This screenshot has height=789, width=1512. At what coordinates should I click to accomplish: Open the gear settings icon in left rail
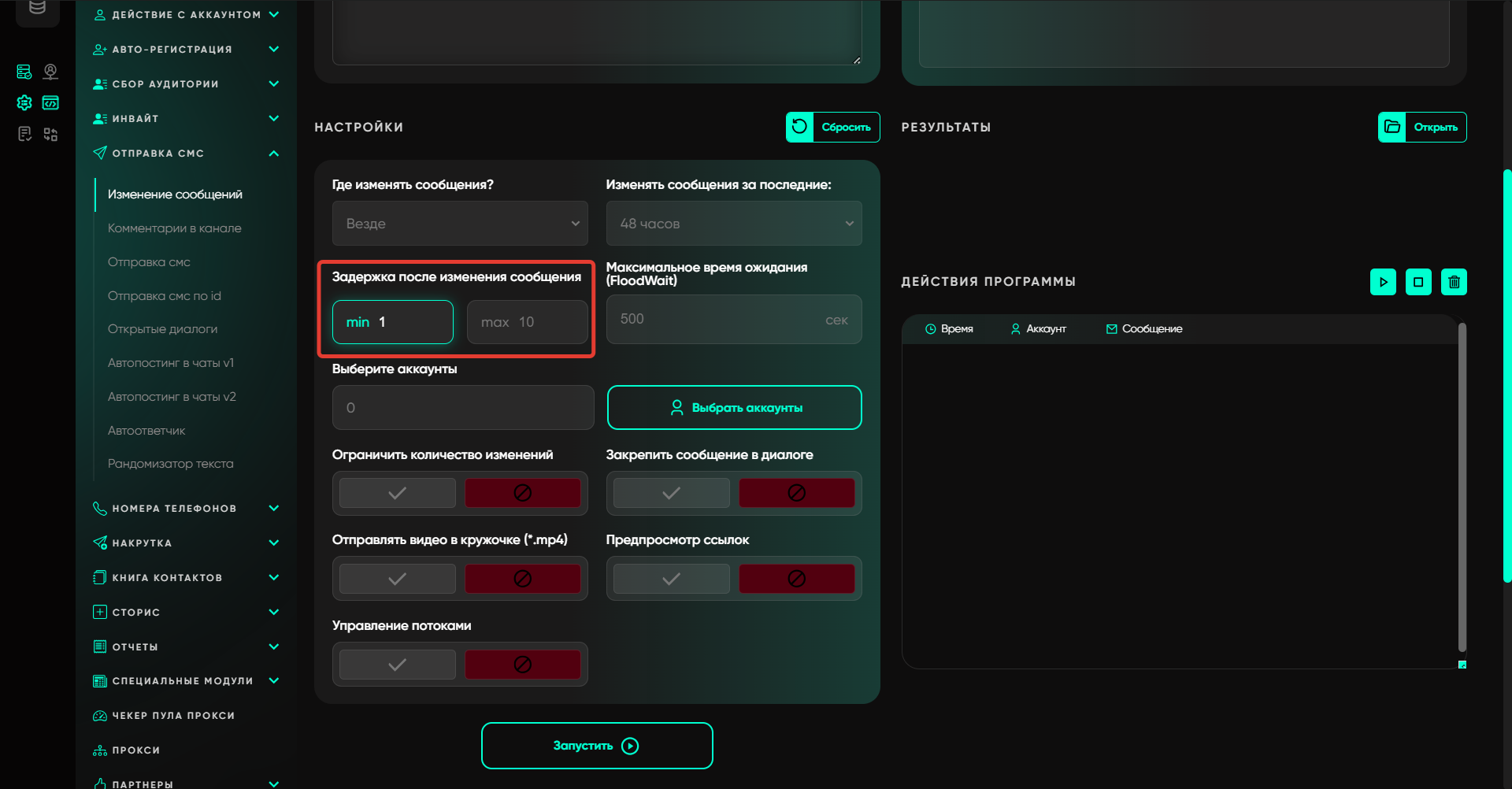(24, 103)
